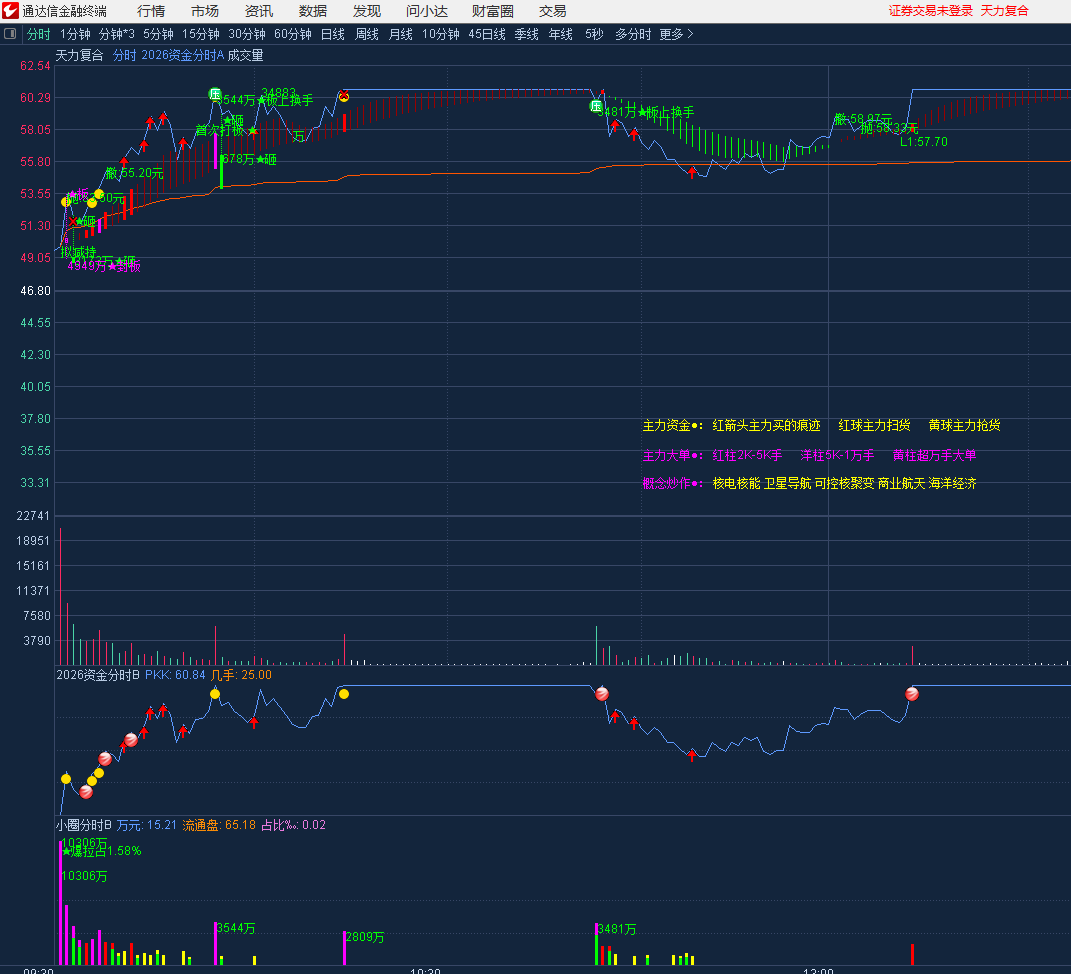Click the striped red ball at the 13:00 limit-up in 资金分时B
This screenshot has height=974, width=1071.
[912, 693]
